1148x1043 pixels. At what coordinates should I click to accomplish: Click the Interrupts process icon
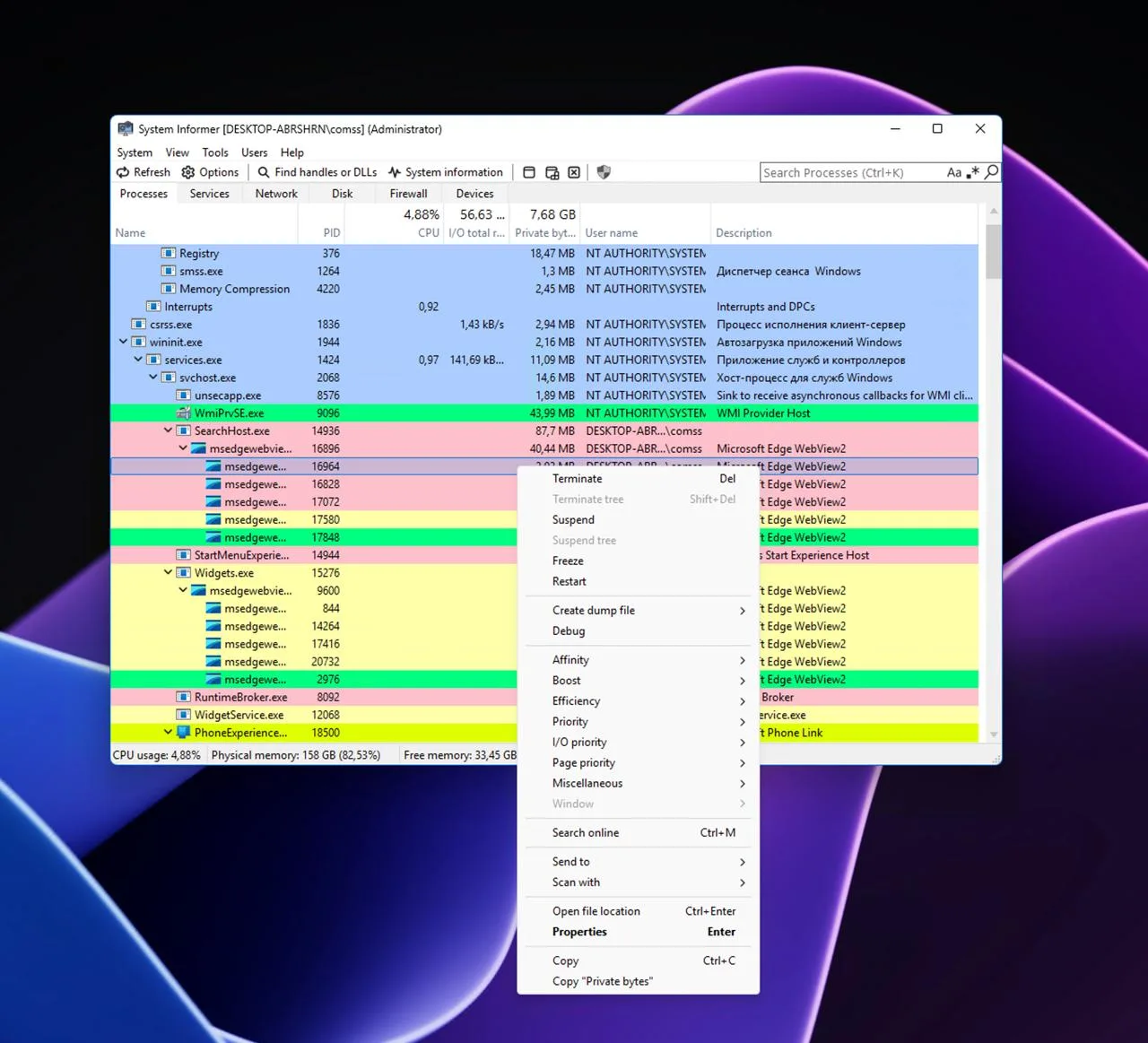point(153,307)
